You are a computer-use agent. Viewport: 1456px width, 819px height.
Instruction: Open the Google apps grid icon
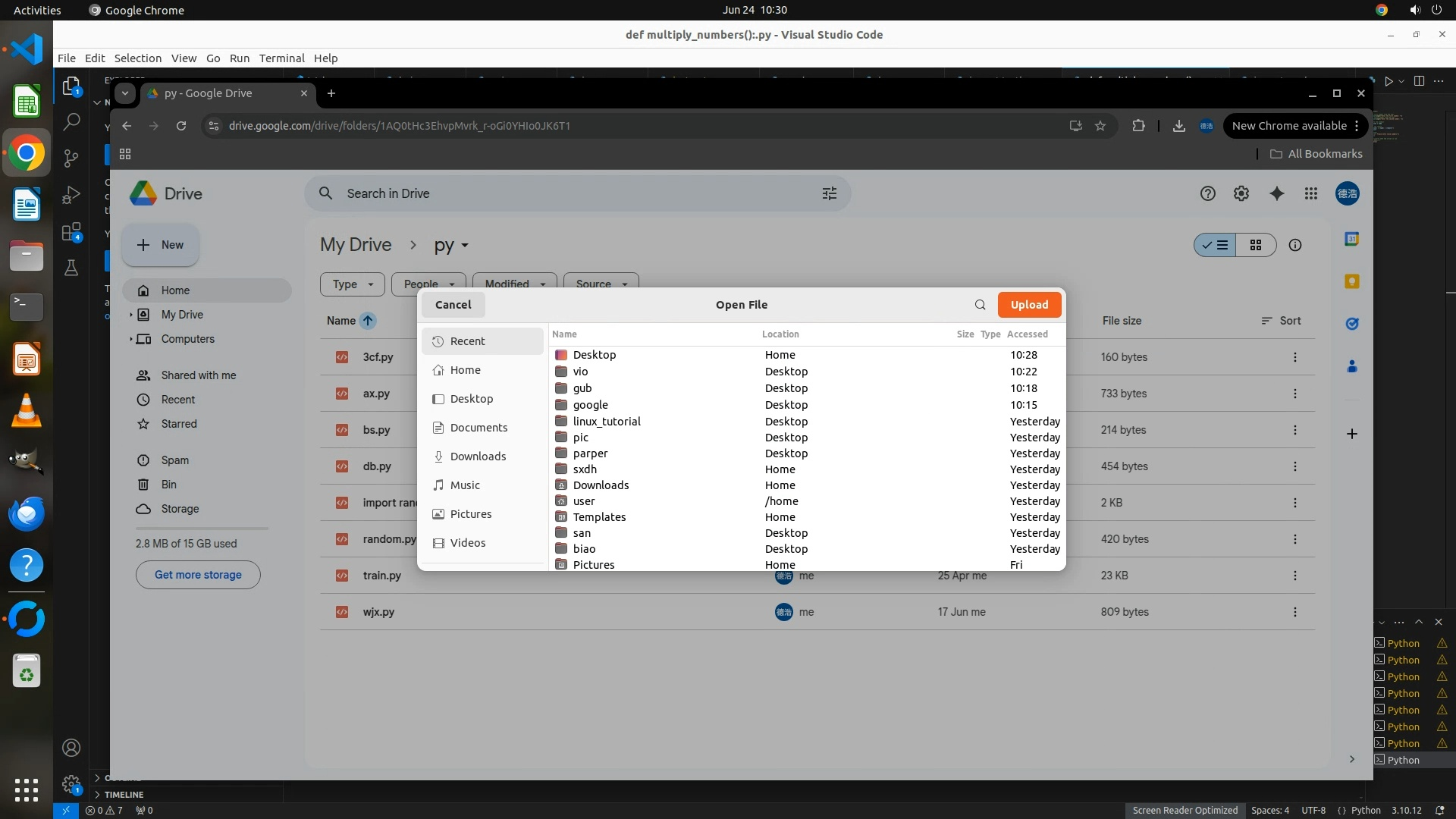tap(1311, 193)
